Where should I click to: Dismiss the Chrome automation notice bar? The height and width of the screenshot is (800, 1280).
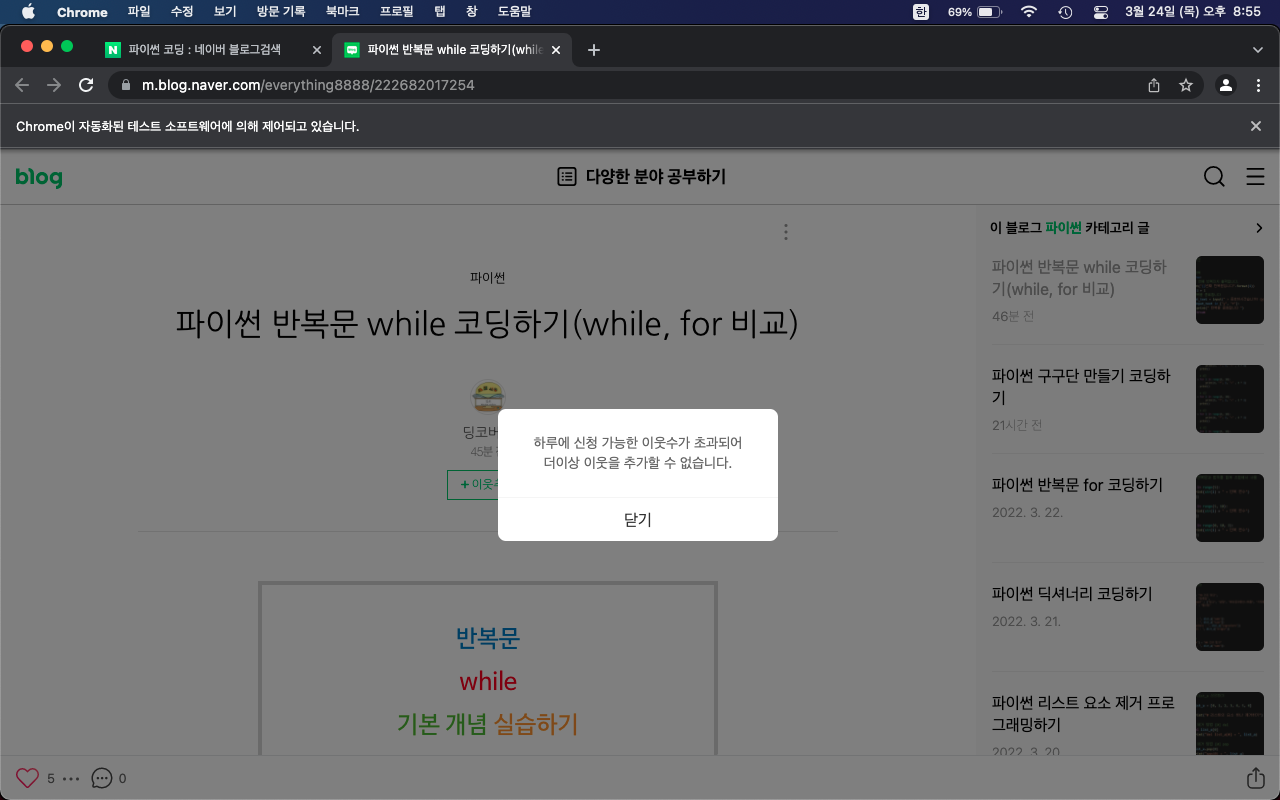(1256, 126)
